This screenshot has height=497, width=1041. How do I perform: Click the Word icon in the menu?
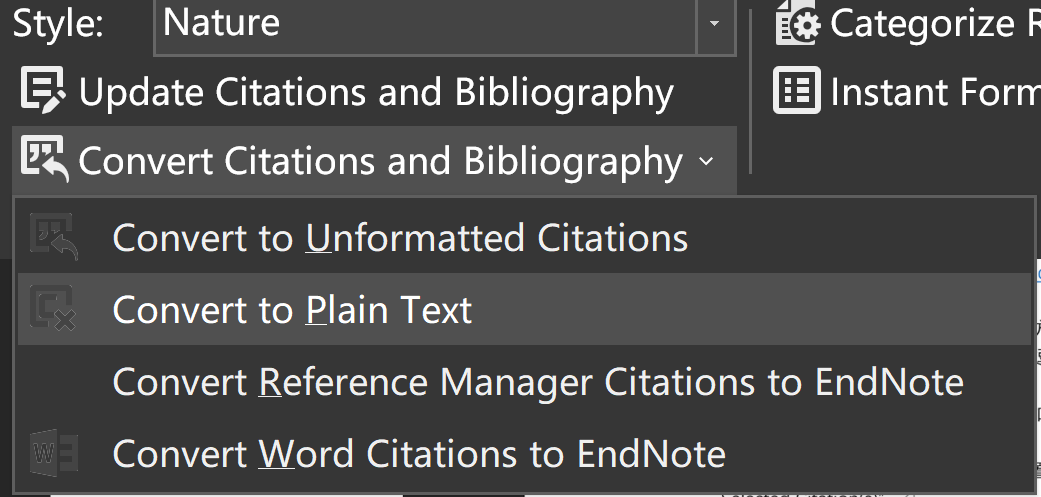pyautogui.click(x=54, y=453)
